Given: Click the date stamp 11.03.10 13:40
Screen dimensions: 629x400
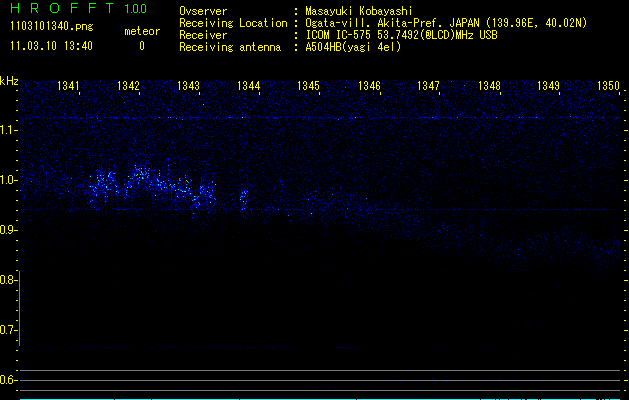Looking at the screenshot, I should 51,46.
